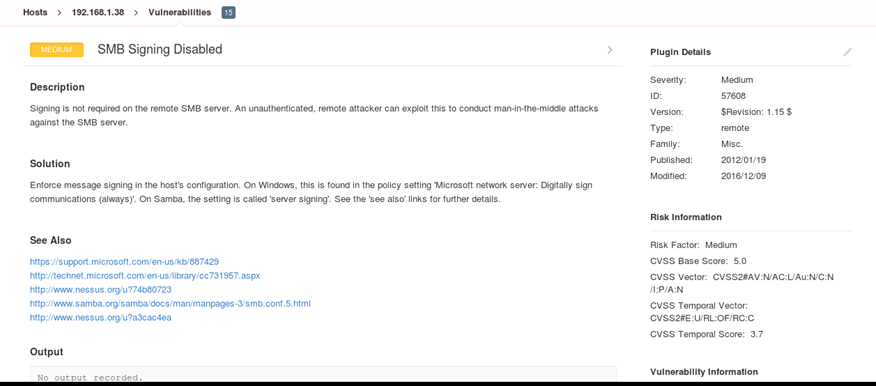Click the MEDIUM severity badge
This screenshot has height=386, width=876.
tap(56, 50)
